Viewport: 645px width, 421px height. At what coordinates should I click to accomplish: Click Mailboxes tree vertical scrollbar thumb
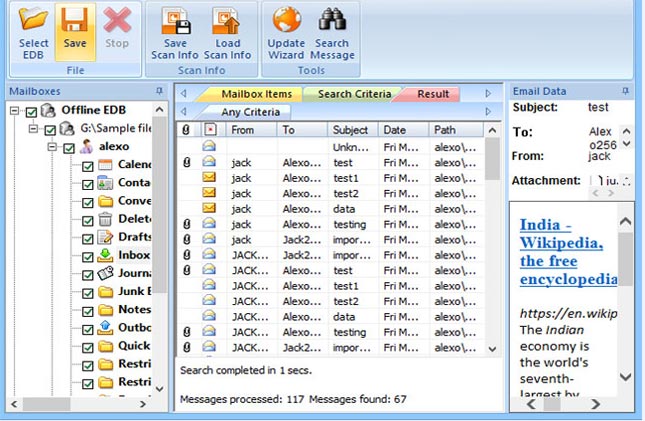pos(160,205)
